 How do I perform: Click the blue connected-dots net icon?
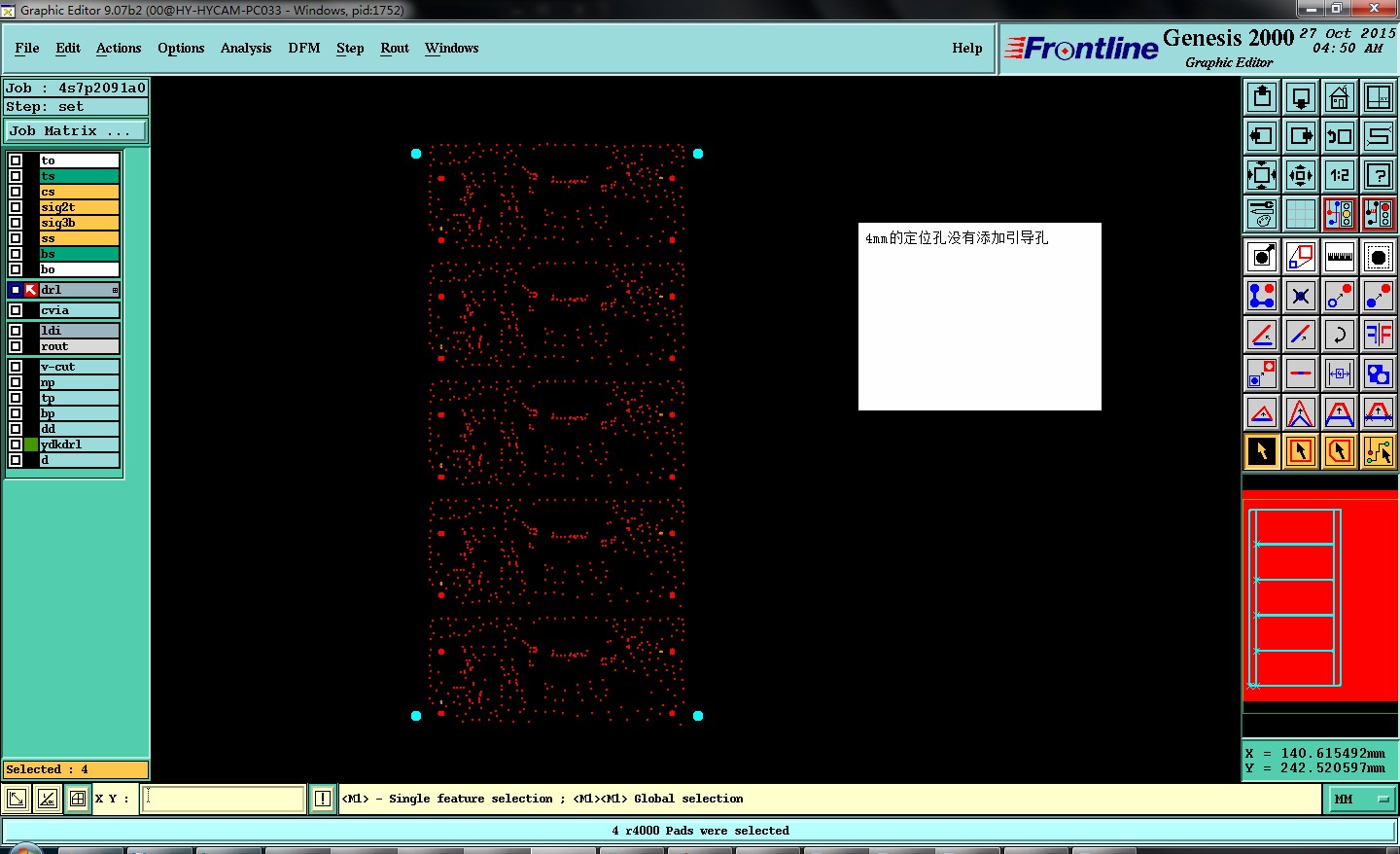pos(1262,296)
